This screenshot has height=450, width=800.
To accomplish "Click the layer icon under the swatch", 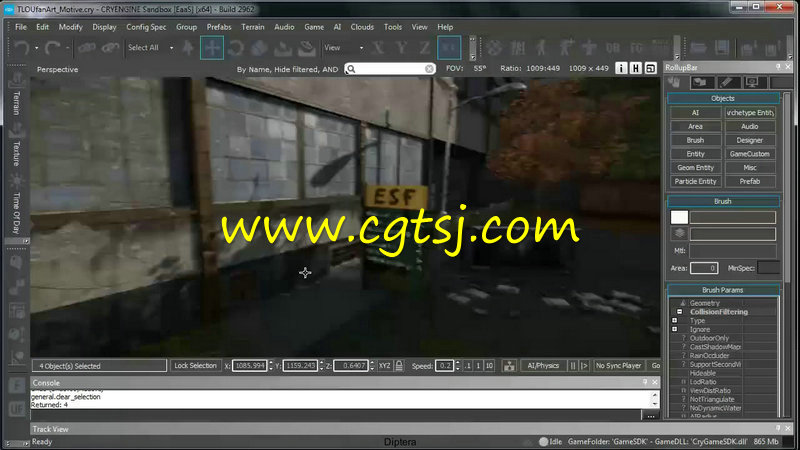I will tap(679, 234).
